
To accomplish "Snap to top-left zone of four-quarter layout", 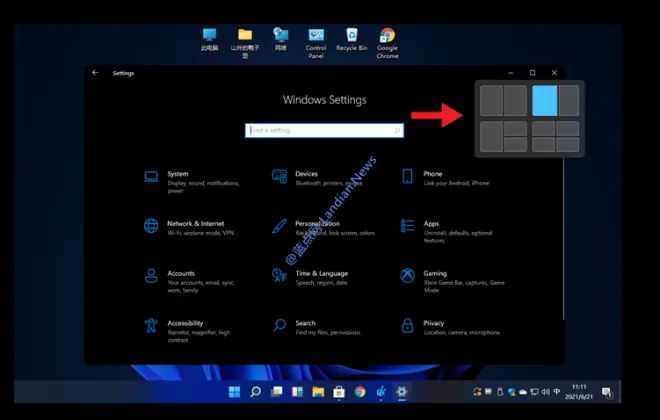I will coord(543,129).
